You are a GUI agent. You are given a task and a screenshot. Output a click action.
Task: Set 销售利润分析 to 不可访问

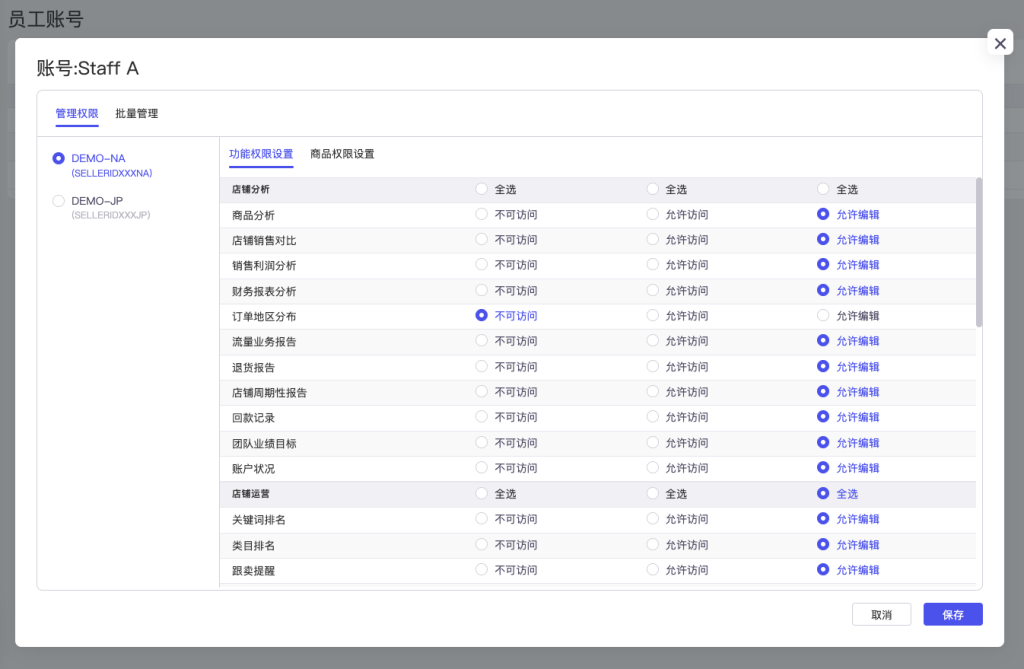(481, 265)
